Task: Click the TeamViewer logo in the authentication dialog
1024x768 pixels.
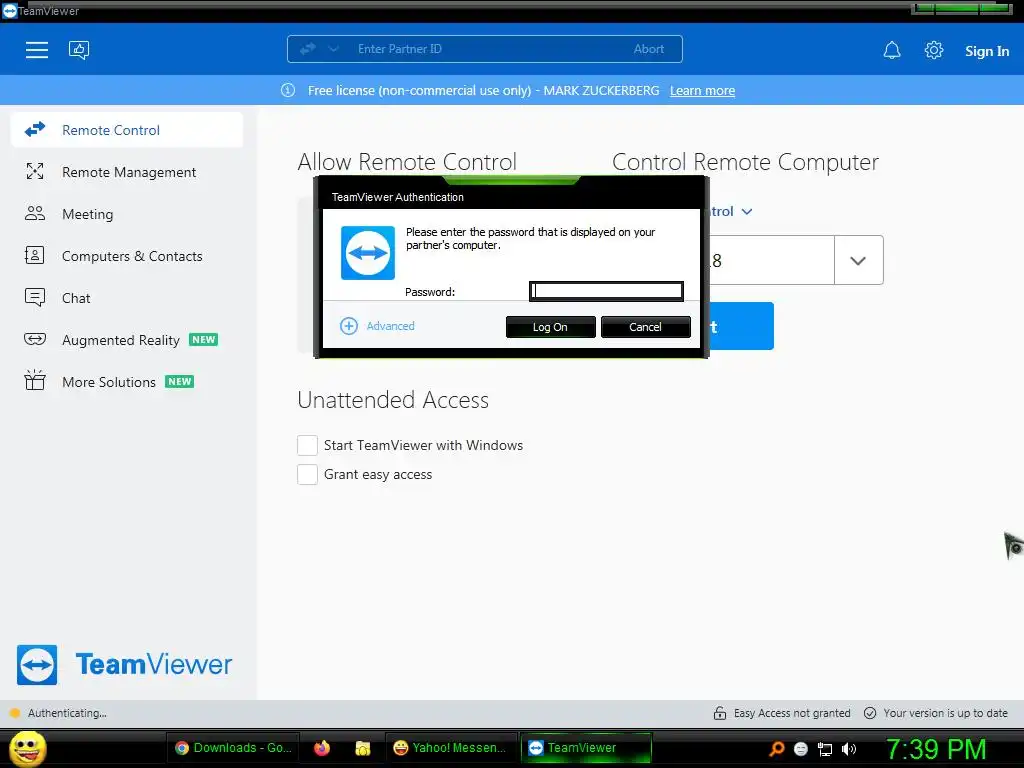Action: pos(368,253)
